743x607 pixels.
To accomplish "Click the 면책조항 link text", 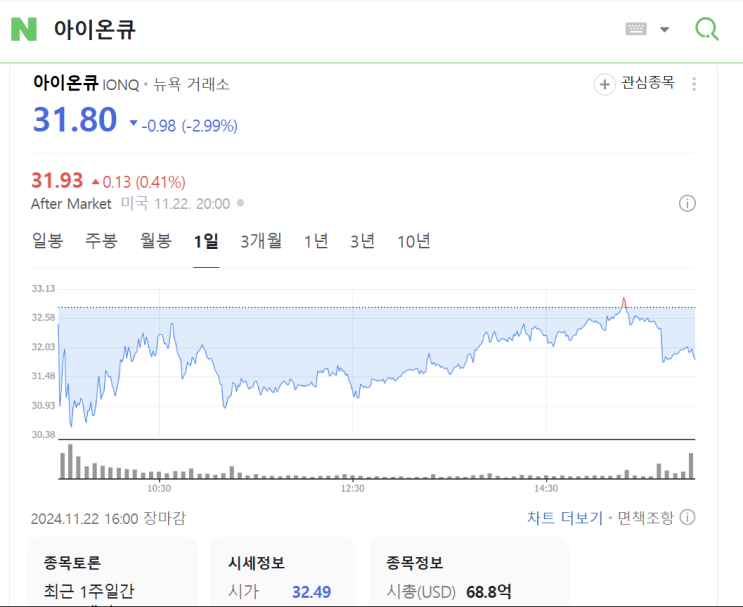I will coord(645,518).
